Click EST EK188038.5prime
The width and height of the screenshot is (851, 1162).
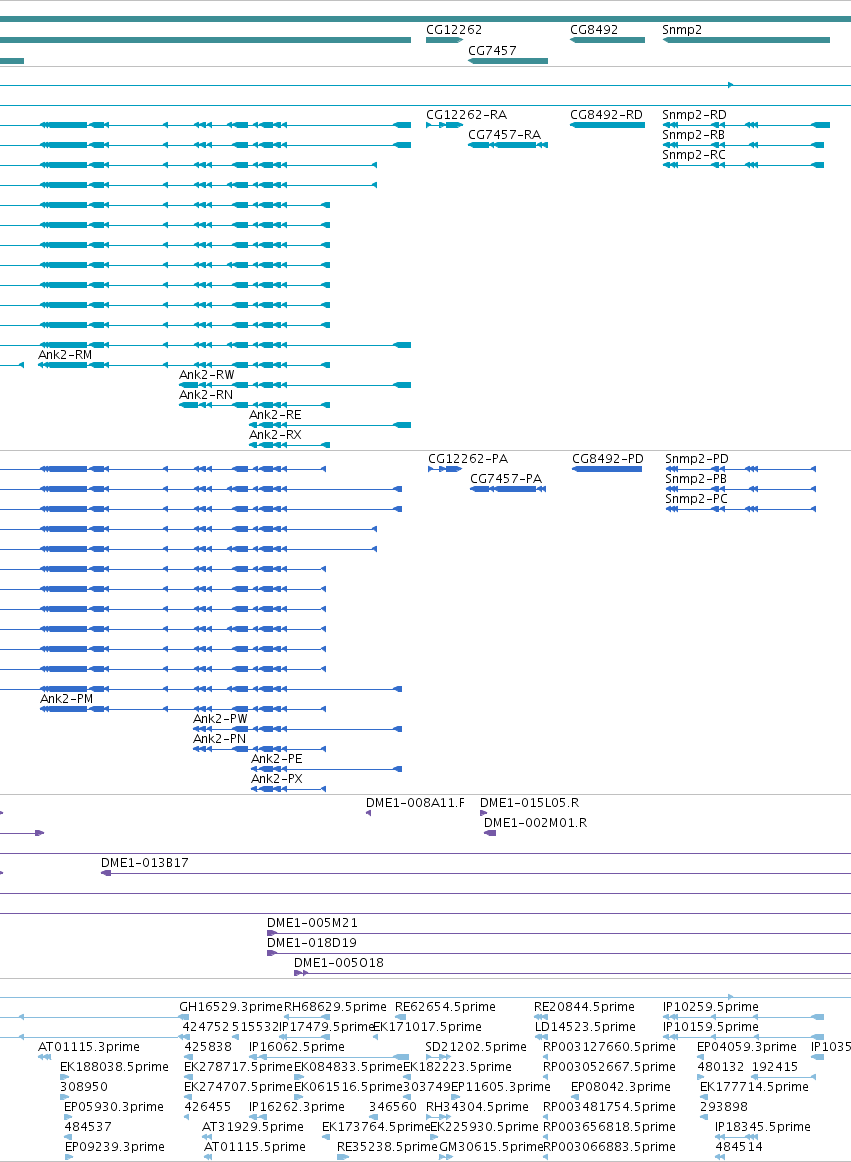pyautogui.click(x=114, y=1066)
